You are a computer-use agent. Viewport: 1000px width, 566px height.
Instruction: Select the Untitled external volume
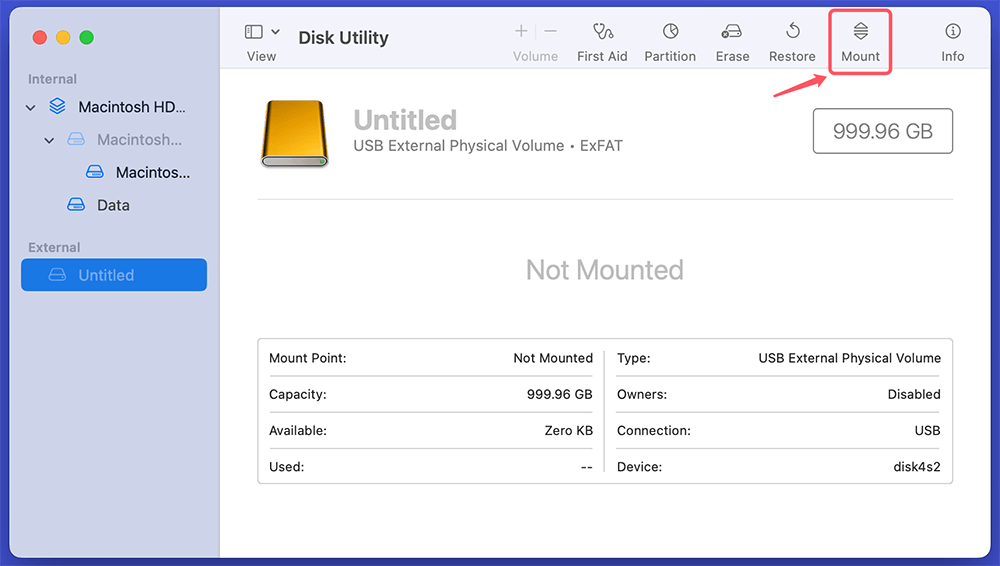113,275
